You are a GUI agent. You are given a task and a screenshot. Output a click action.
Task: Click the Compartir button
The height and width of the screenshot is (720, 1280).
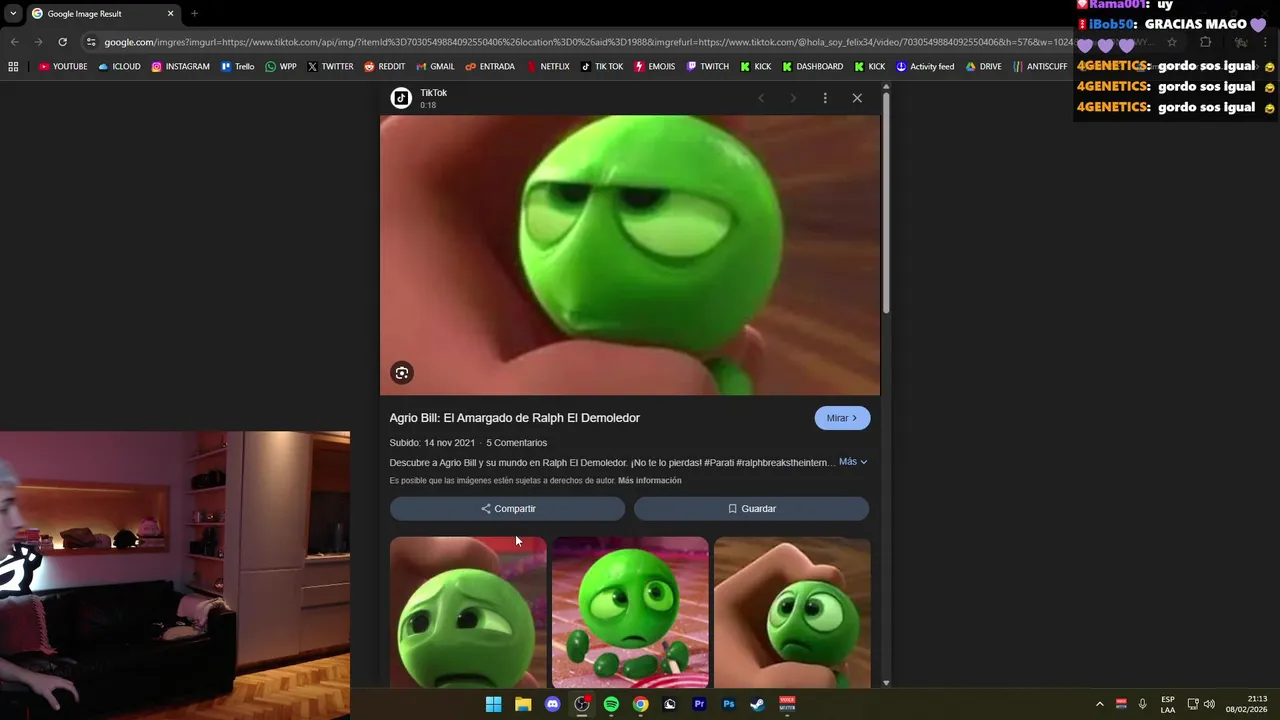[x=508, y=509]
